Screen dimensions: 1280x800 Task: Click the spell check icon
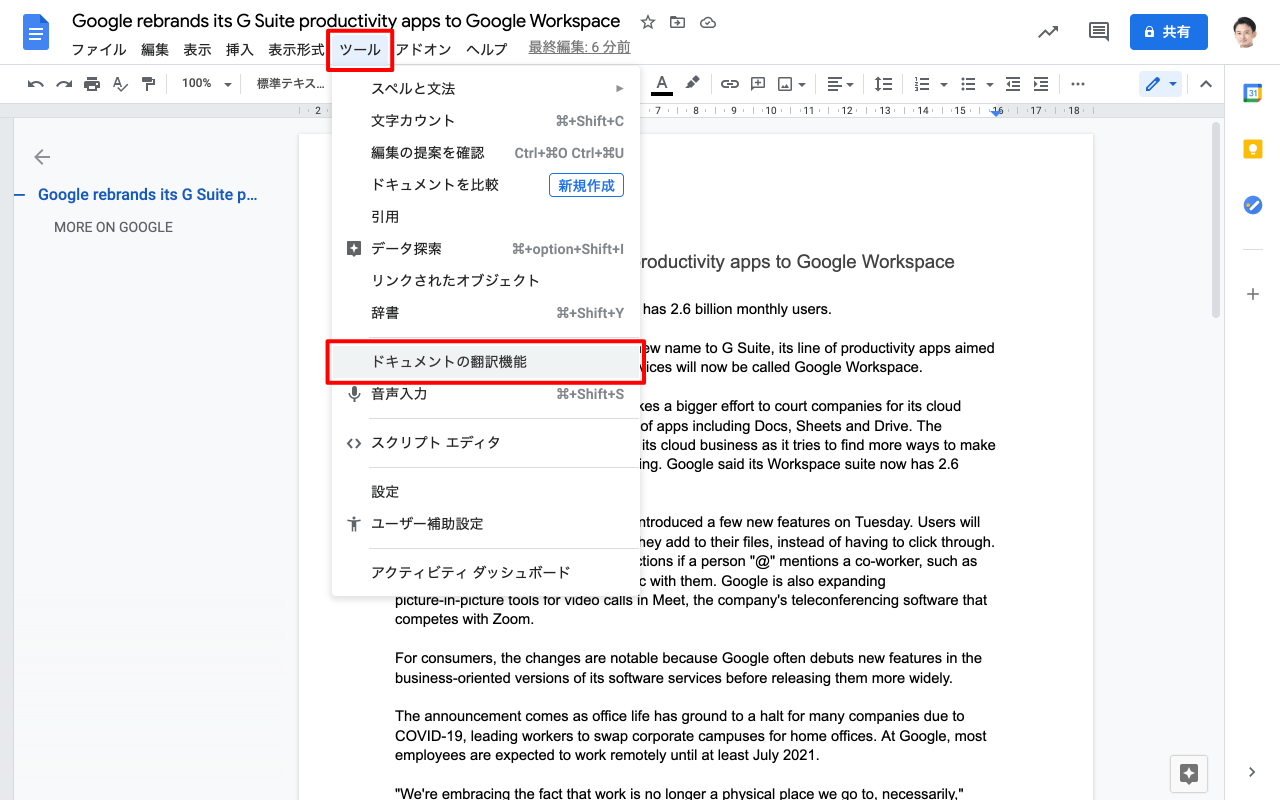pyautogui.click(x=120, y=84)
